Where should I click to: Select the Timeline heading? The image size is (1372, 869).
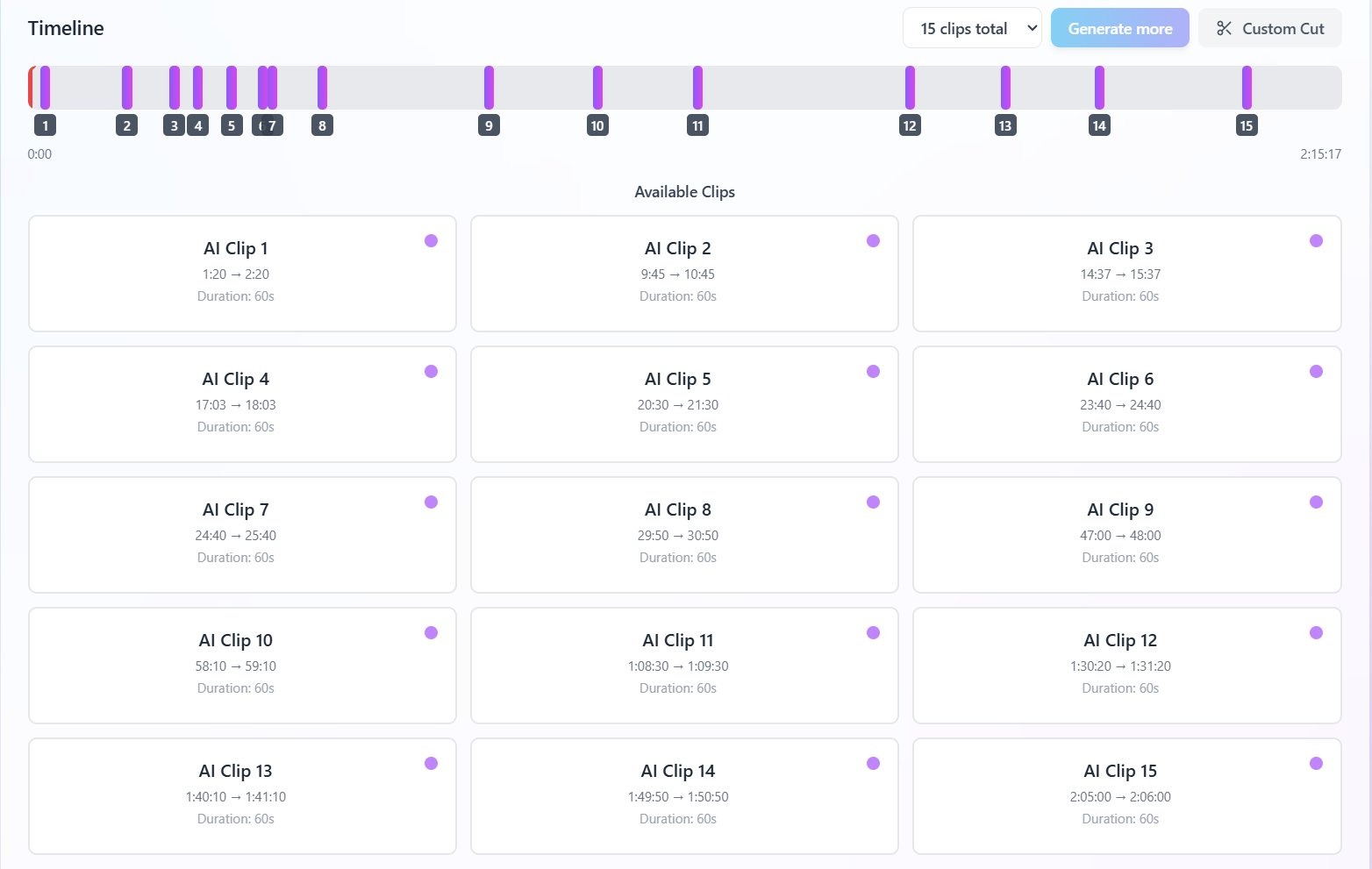pyautogui.click(x=66, y=27)
